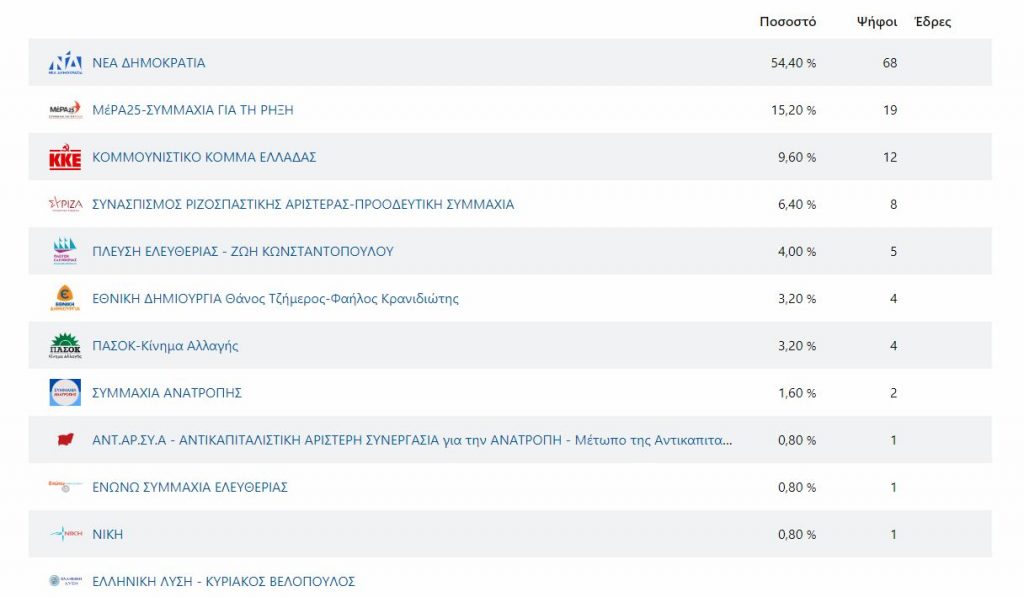Open ΕΛΛΗΝΙΚΗ ΛΥΣΗ - ΚΥΡΙΑΚΟΣ ΒΕΛΟΠΟΥΛΟΣ link
The image size is (1024, 597).
tap(223, 581)
